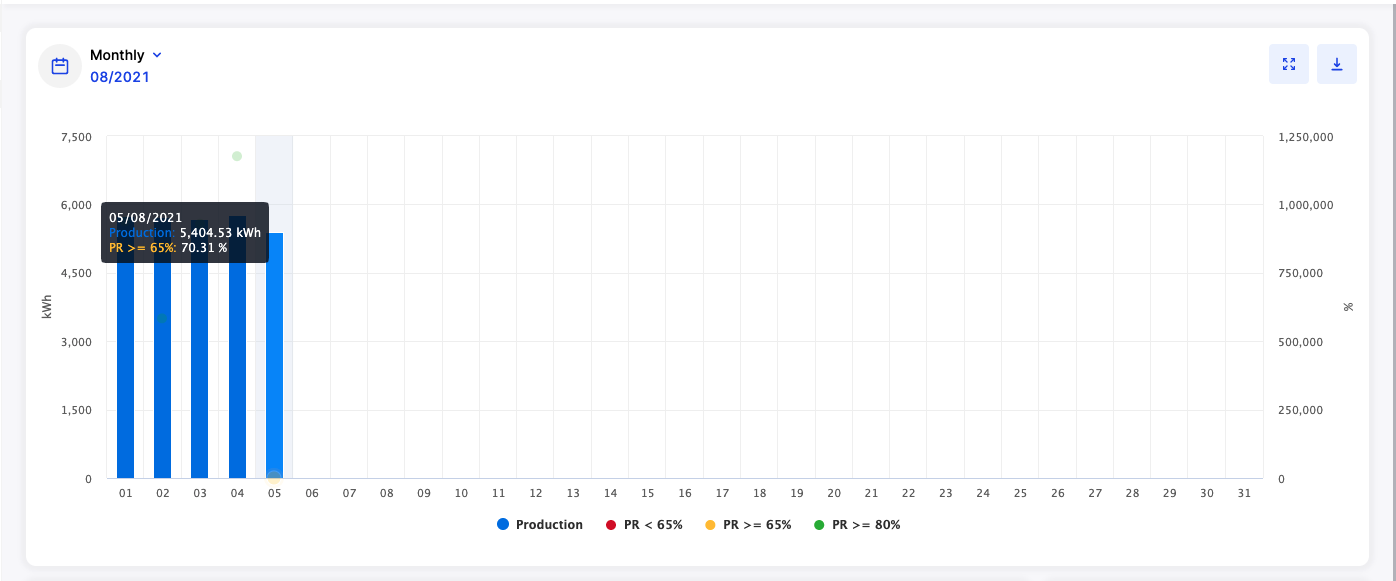Click the download chart icon

coord(1337,64)
